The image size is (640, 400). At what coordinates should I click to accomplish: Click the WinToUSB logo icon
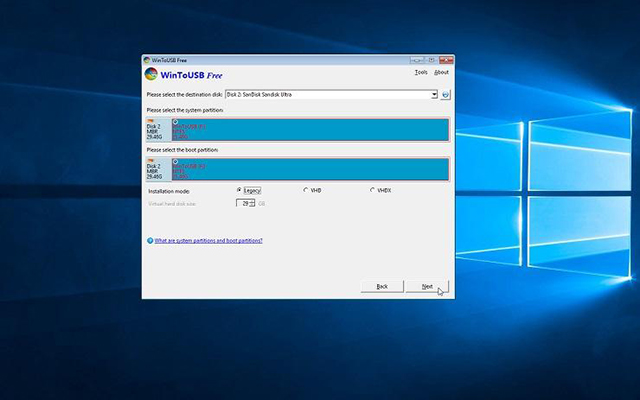coord(151,74)
